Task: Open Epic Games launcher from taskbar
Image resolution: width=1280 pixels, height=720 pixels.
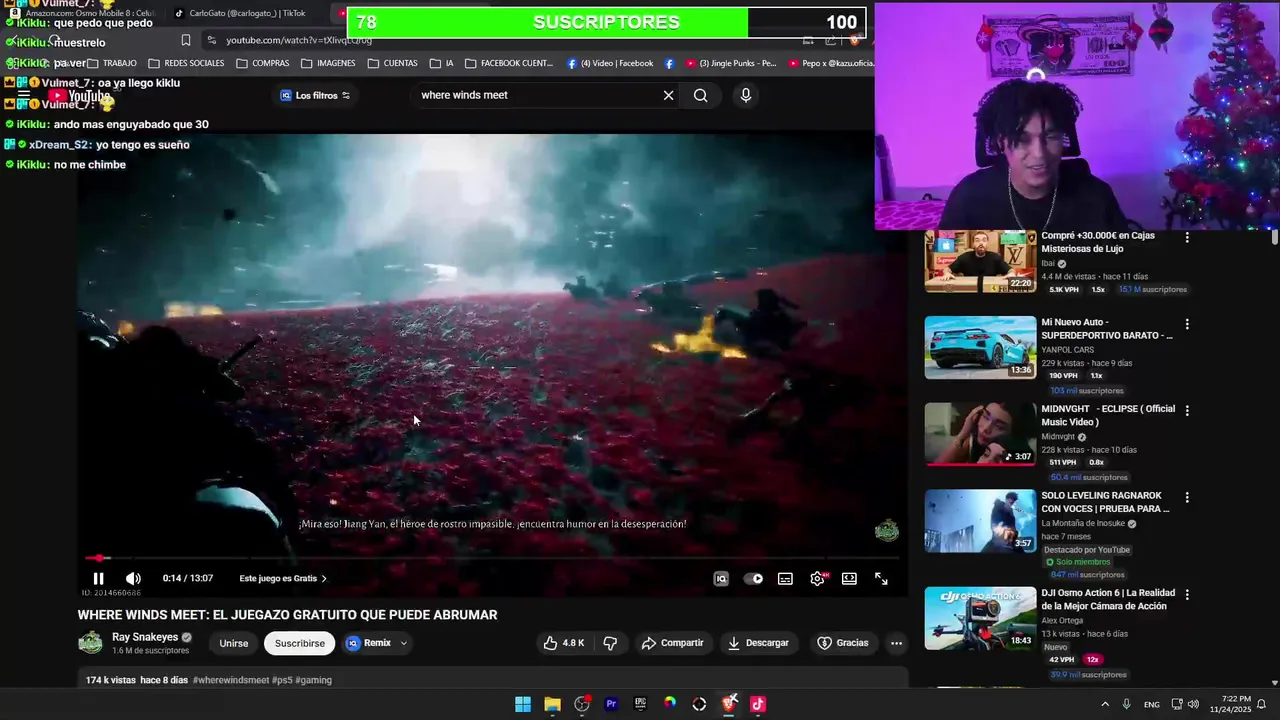Action: (x=640, y=704)
